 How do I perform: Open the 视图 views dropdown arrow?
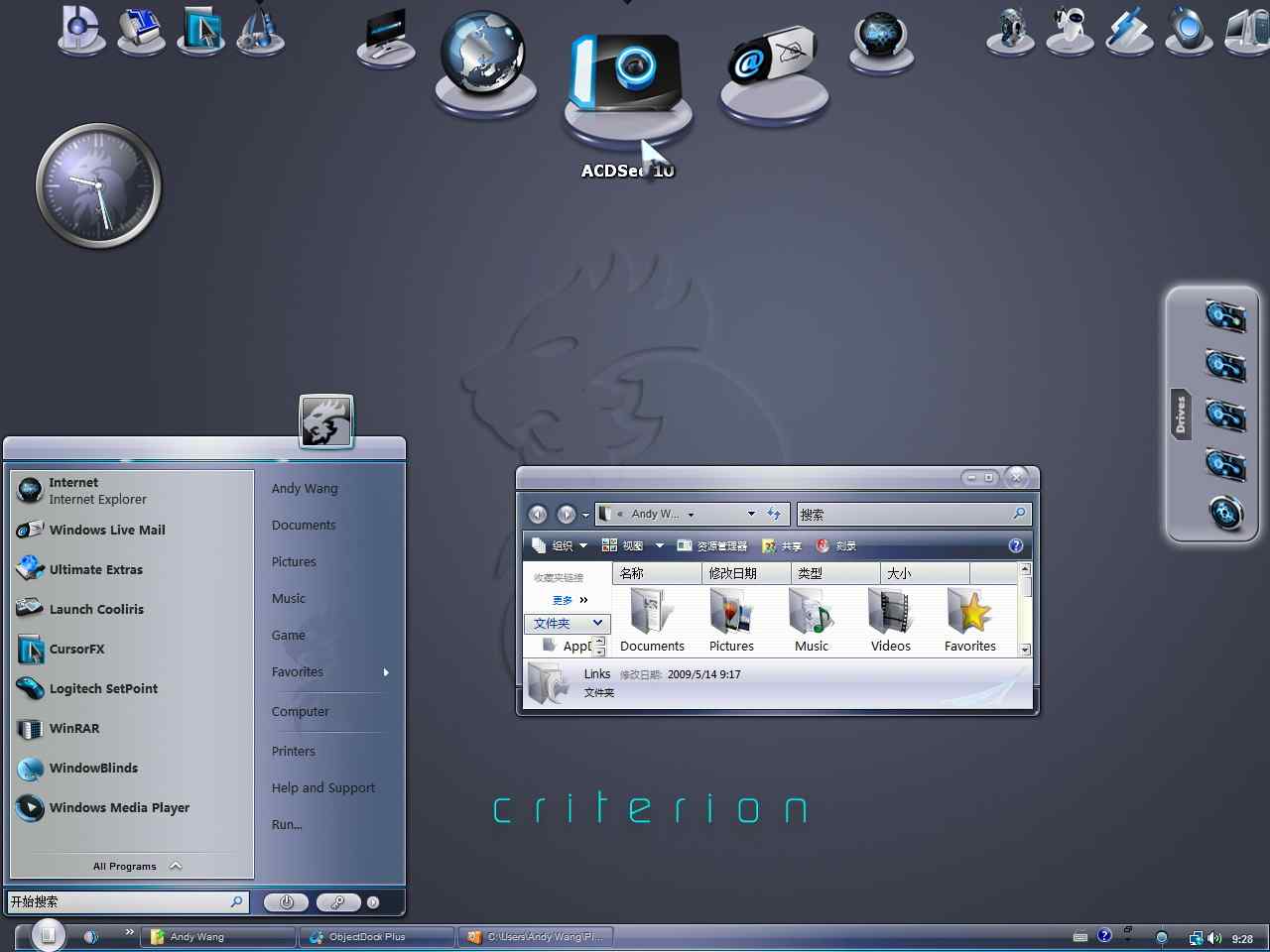pyautogui.click(x=659, y=545)
